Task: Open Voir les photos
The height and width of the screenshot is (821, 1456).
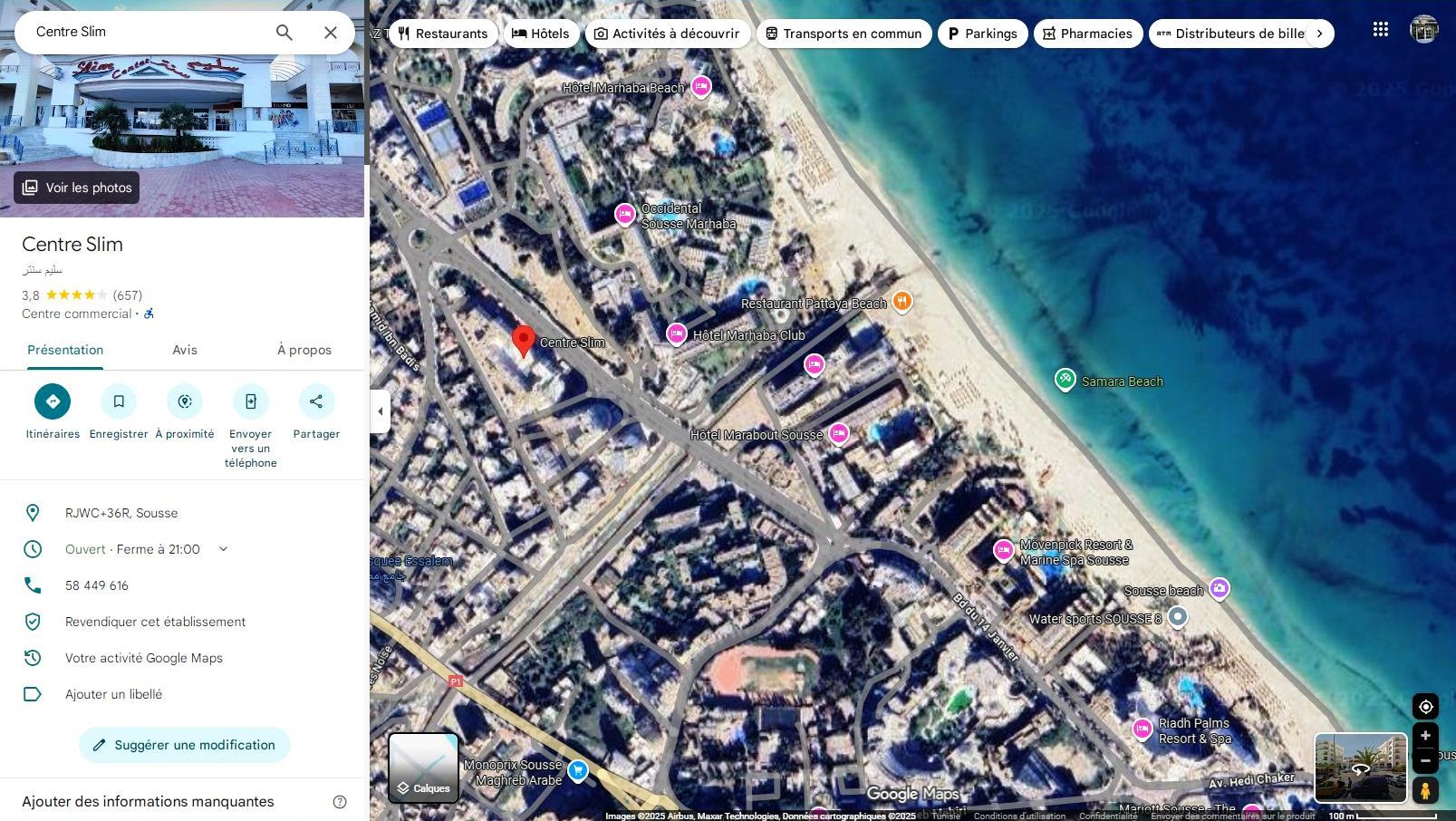Action: (x=76, y=188)
